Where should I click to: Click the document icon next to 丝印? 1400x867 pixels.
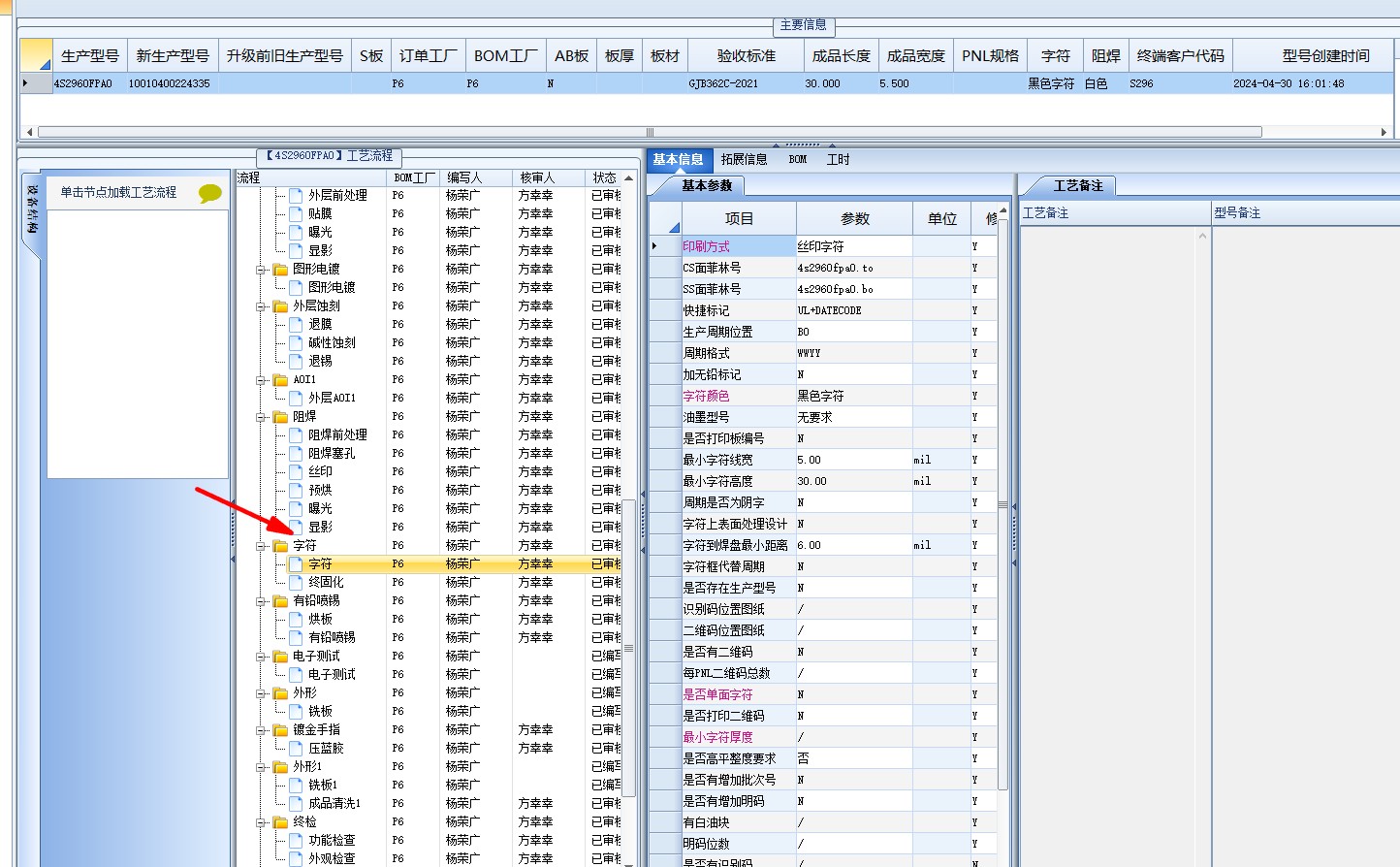tap(296, 471)
